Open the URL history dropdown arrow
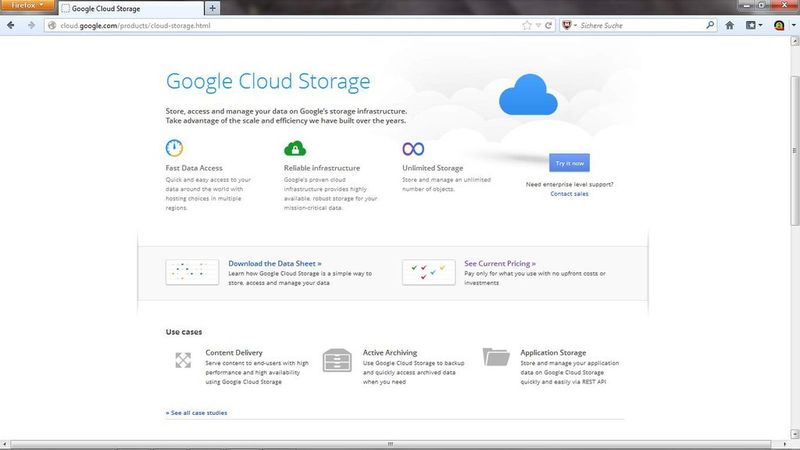 pos(538,25)
